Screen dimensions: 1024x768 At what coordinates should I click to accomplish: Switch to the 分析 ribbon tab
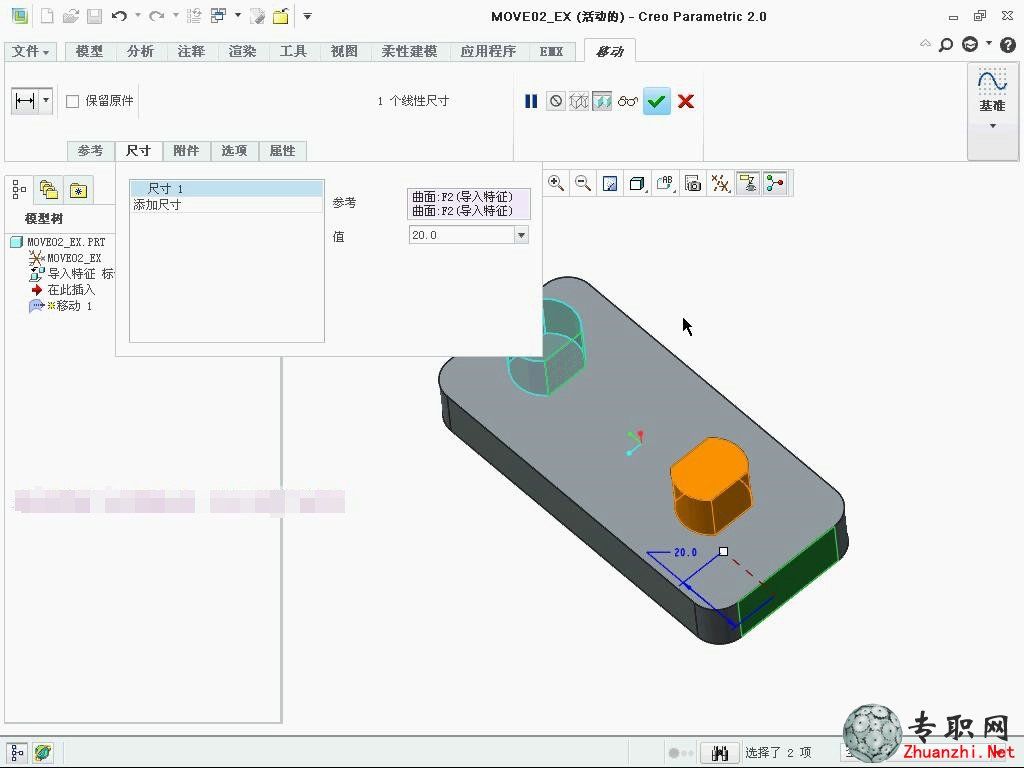click(140, 51)
